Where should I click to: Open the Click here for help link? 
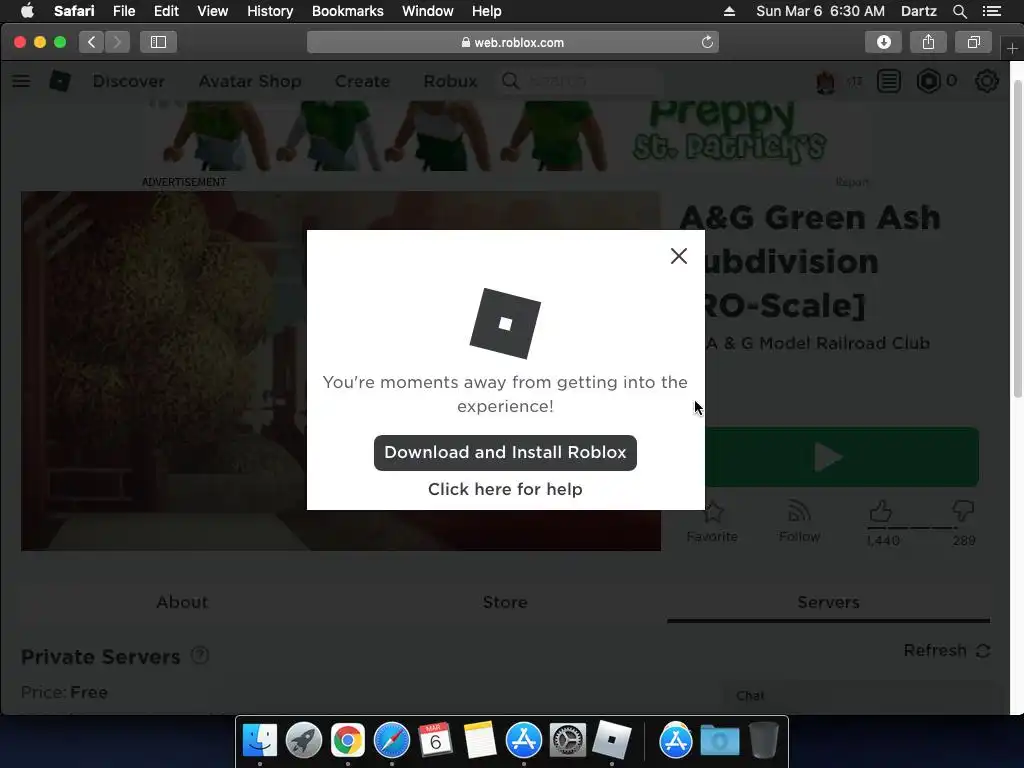click(505, 489)
